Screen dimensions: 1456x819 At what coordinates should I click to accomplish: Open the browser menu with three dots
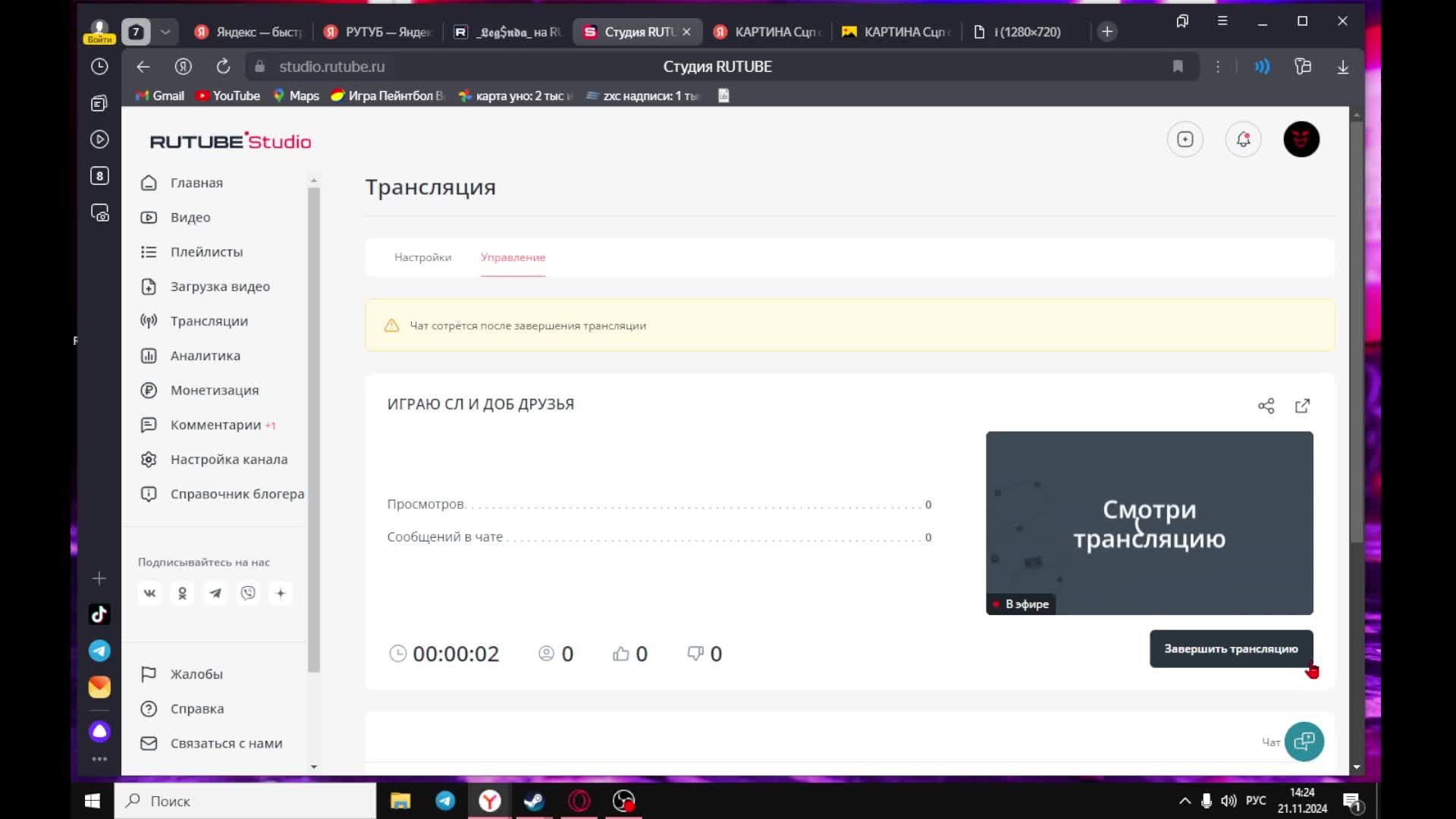(1218, 67)
